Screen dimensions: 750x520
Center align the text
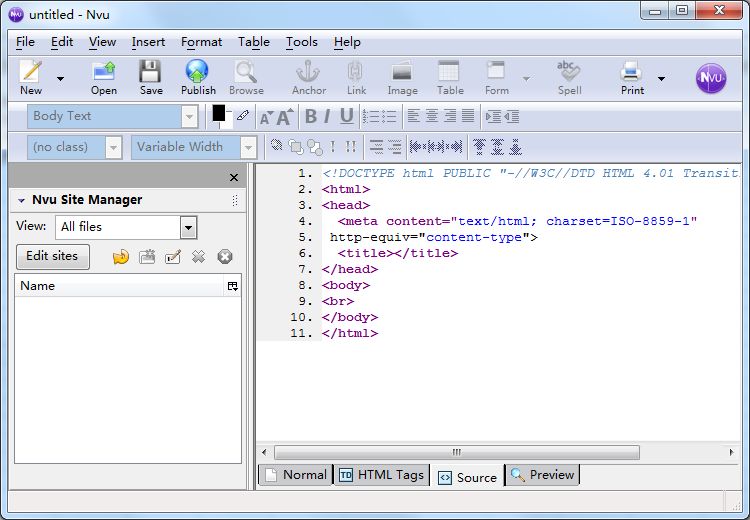click(x=432, y=116)
